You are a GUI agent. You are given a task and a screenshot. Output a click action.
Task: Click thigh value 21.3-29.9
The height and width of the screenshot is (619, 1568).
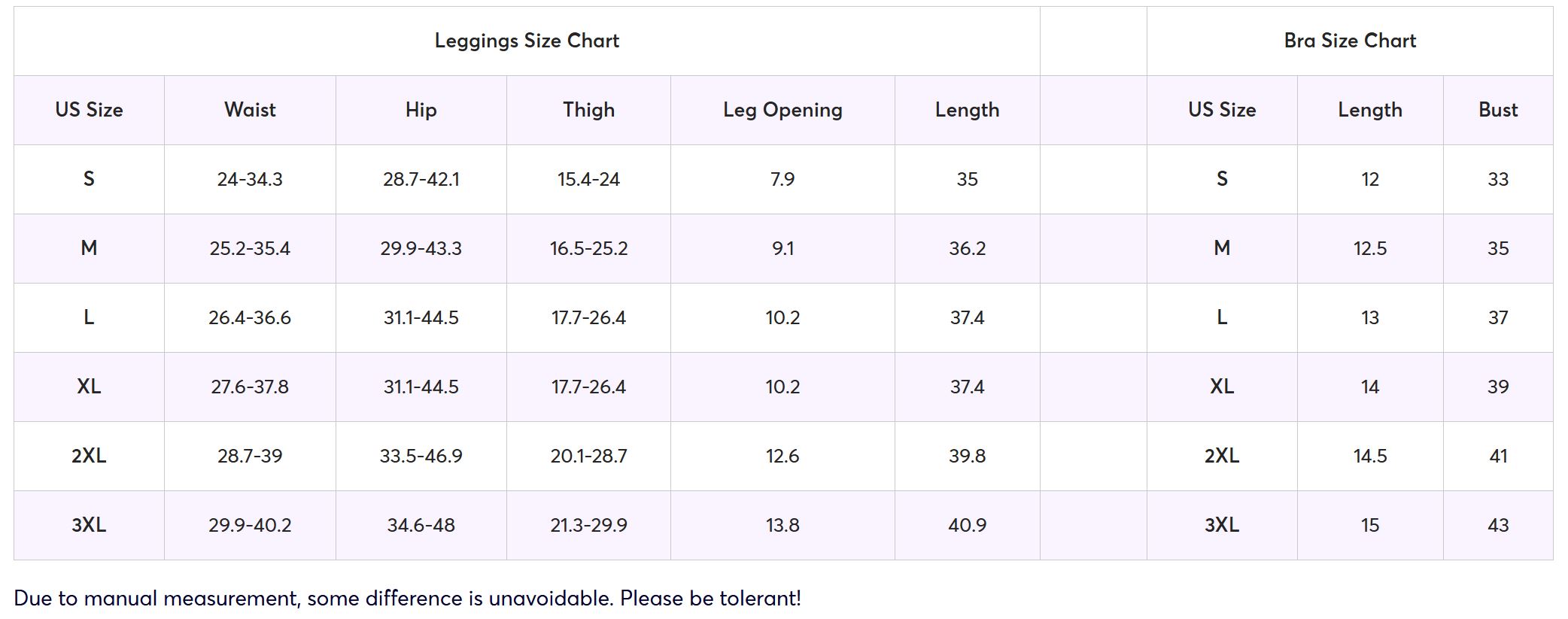588,525
